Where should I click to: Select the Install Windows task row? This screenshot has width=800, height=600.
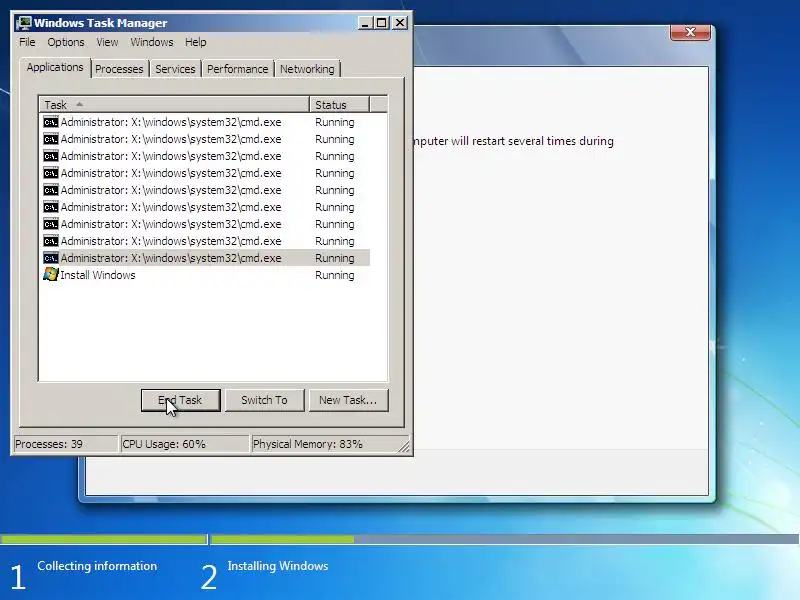point(206,275)
